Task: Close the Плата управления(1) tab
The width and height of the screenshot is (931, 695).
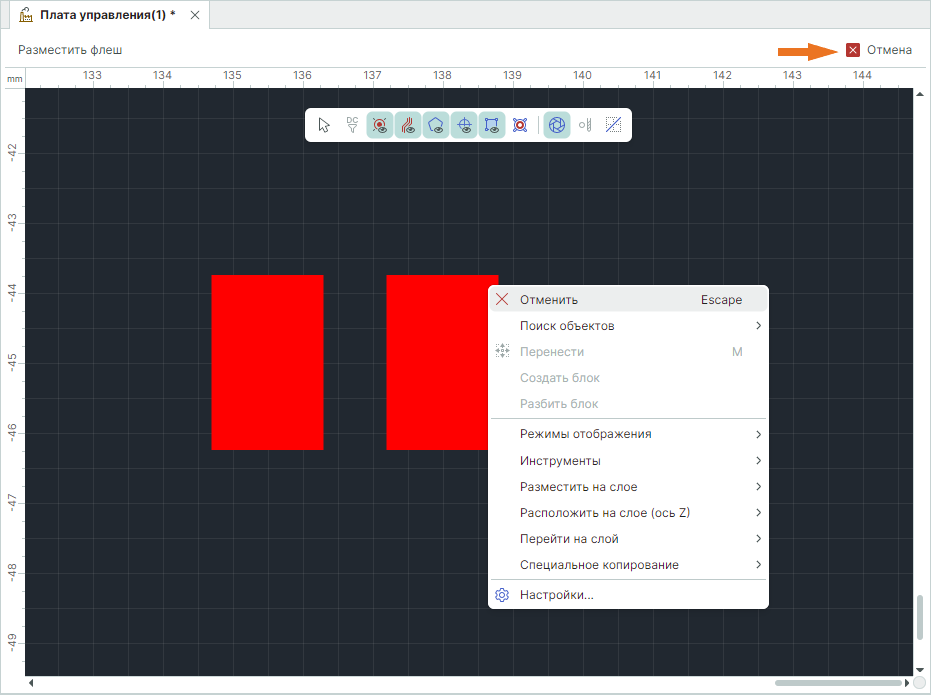Action: tap(195, 15)
